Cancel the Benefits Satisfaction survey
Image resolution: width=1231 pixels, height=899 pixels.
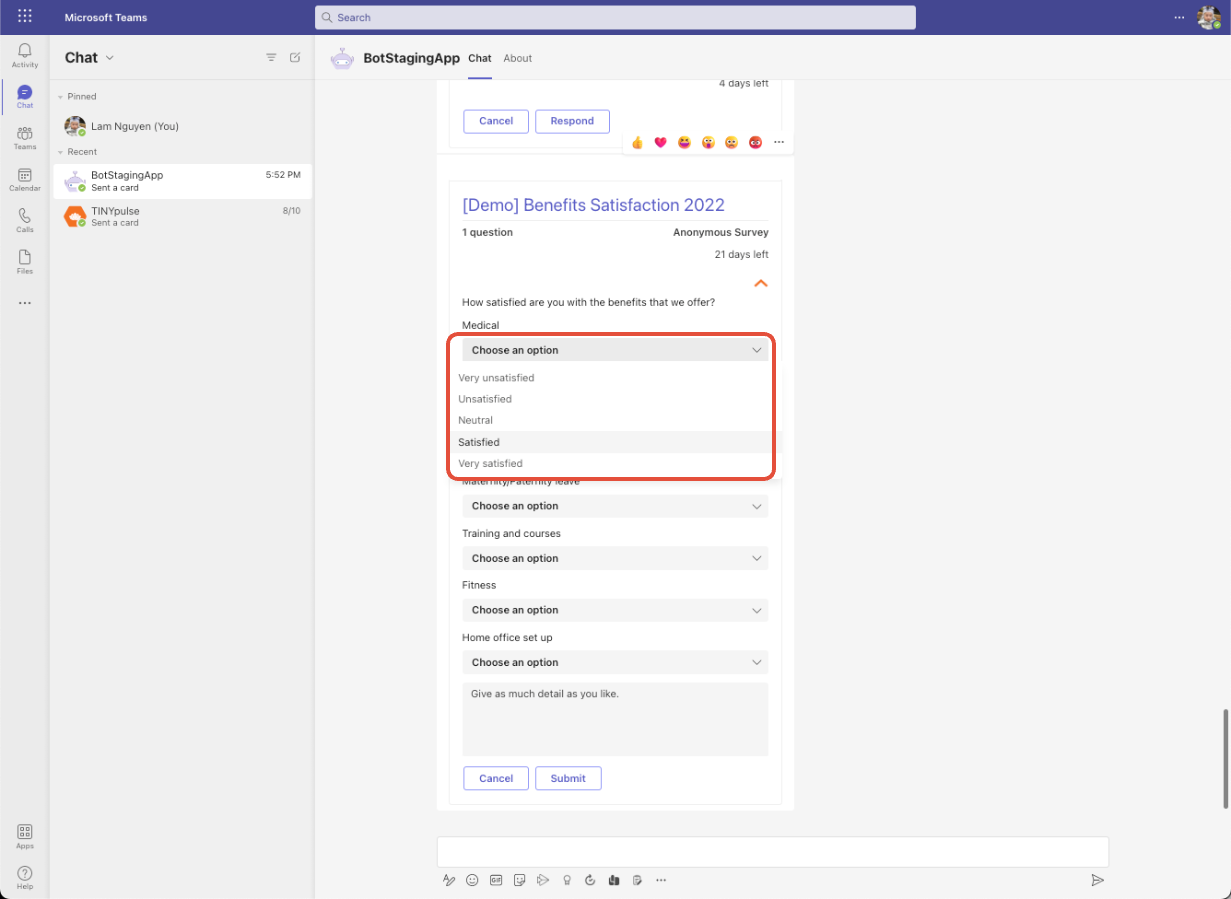[x=496, y=778]
